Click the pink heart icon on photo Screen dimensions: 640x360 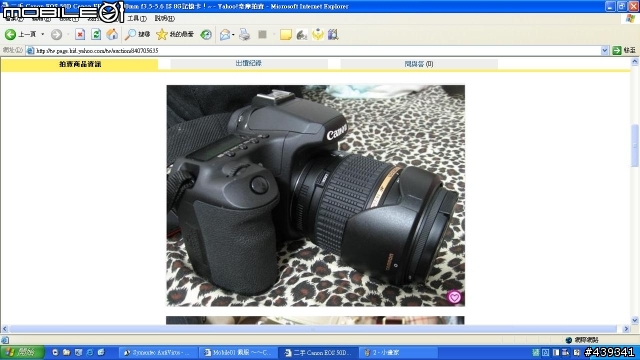pos(454,297)
